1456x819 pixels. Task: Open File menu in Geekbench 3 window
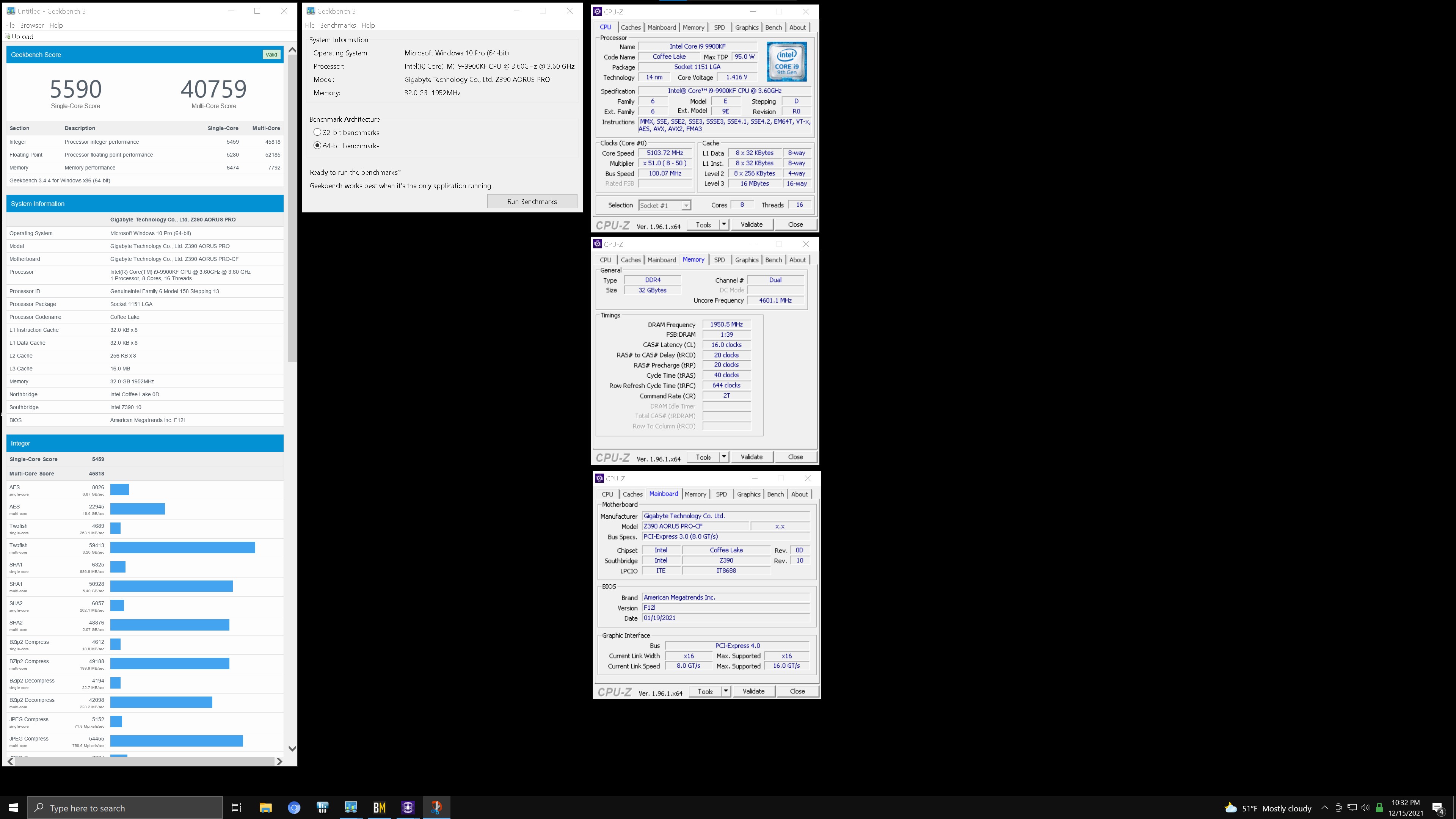point(310,25)
